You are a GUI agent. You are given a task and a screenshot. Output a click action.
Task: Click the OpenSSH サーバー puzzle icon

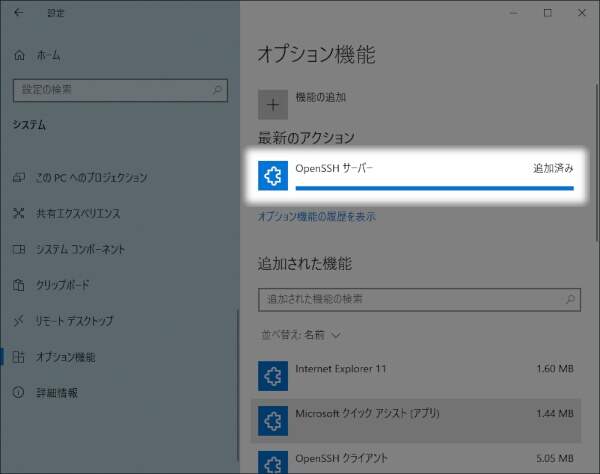coord(273,176)
